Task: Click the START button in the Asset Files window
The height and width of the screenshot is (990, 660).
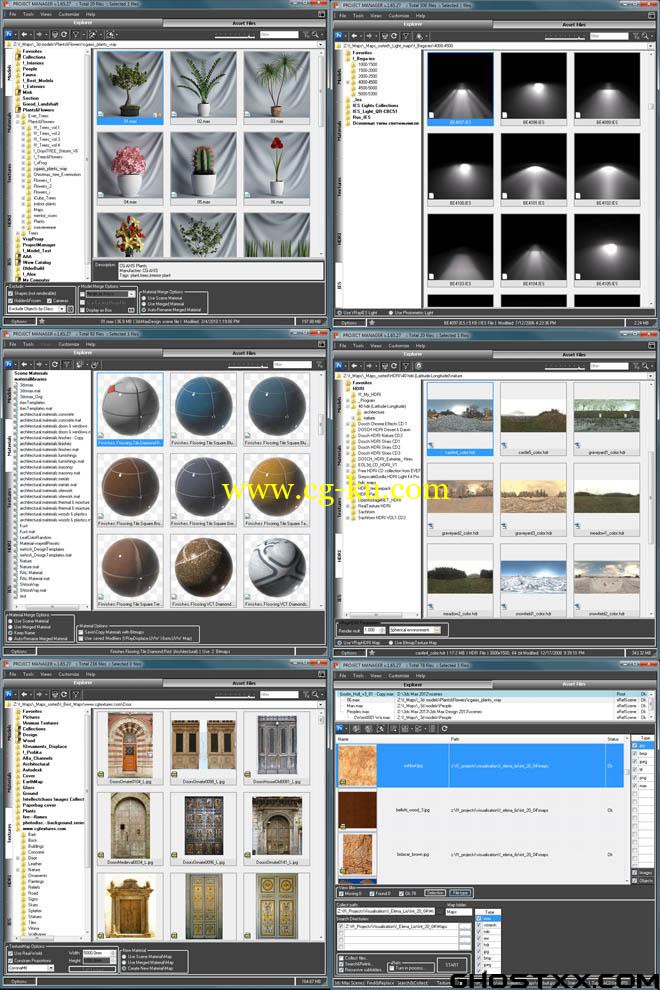Action: click(x=452, y=965)
